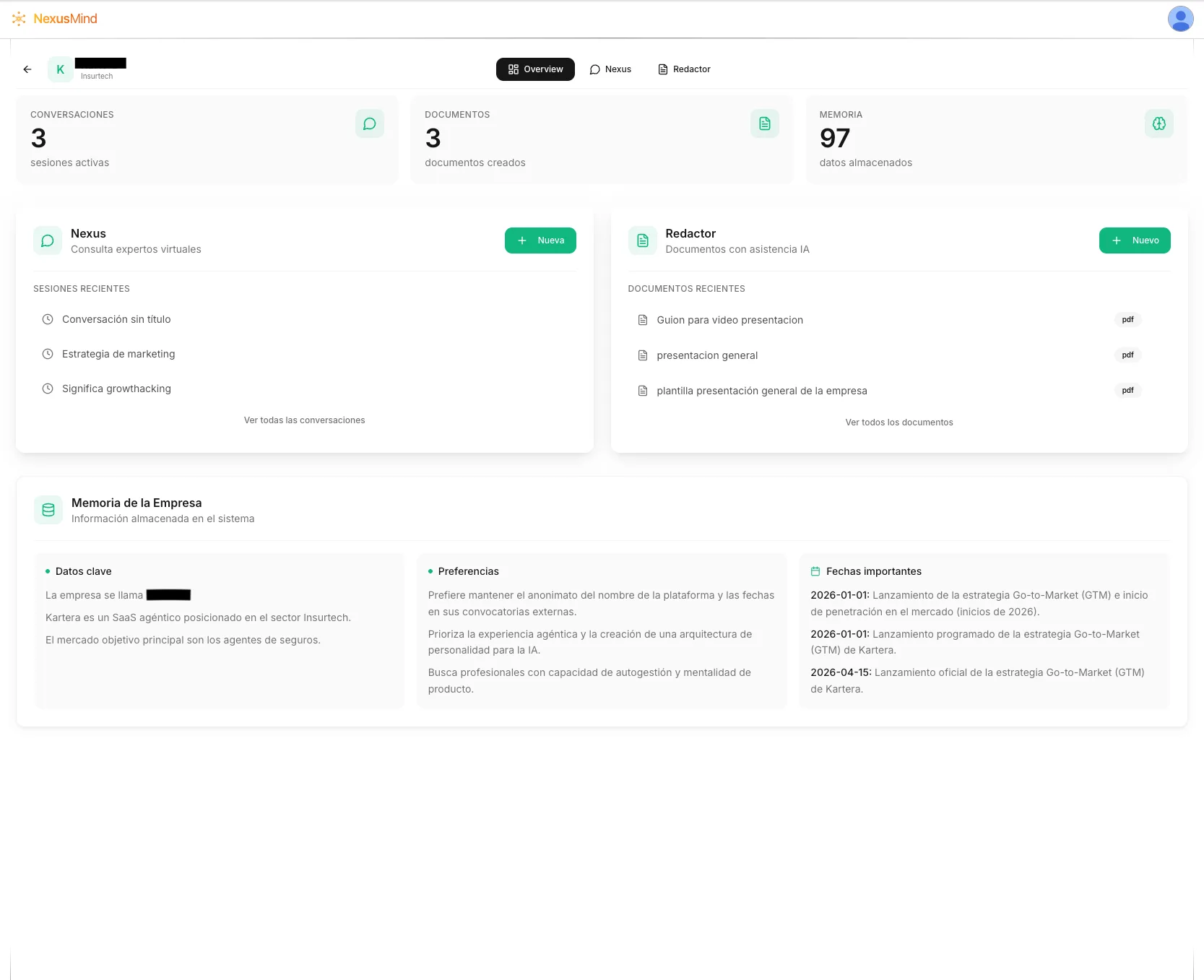Image resolution: width=1204 pixels, height=980 pixels.
Task: Click file icon beside presentacion general
Action: [x=643, y=355]
